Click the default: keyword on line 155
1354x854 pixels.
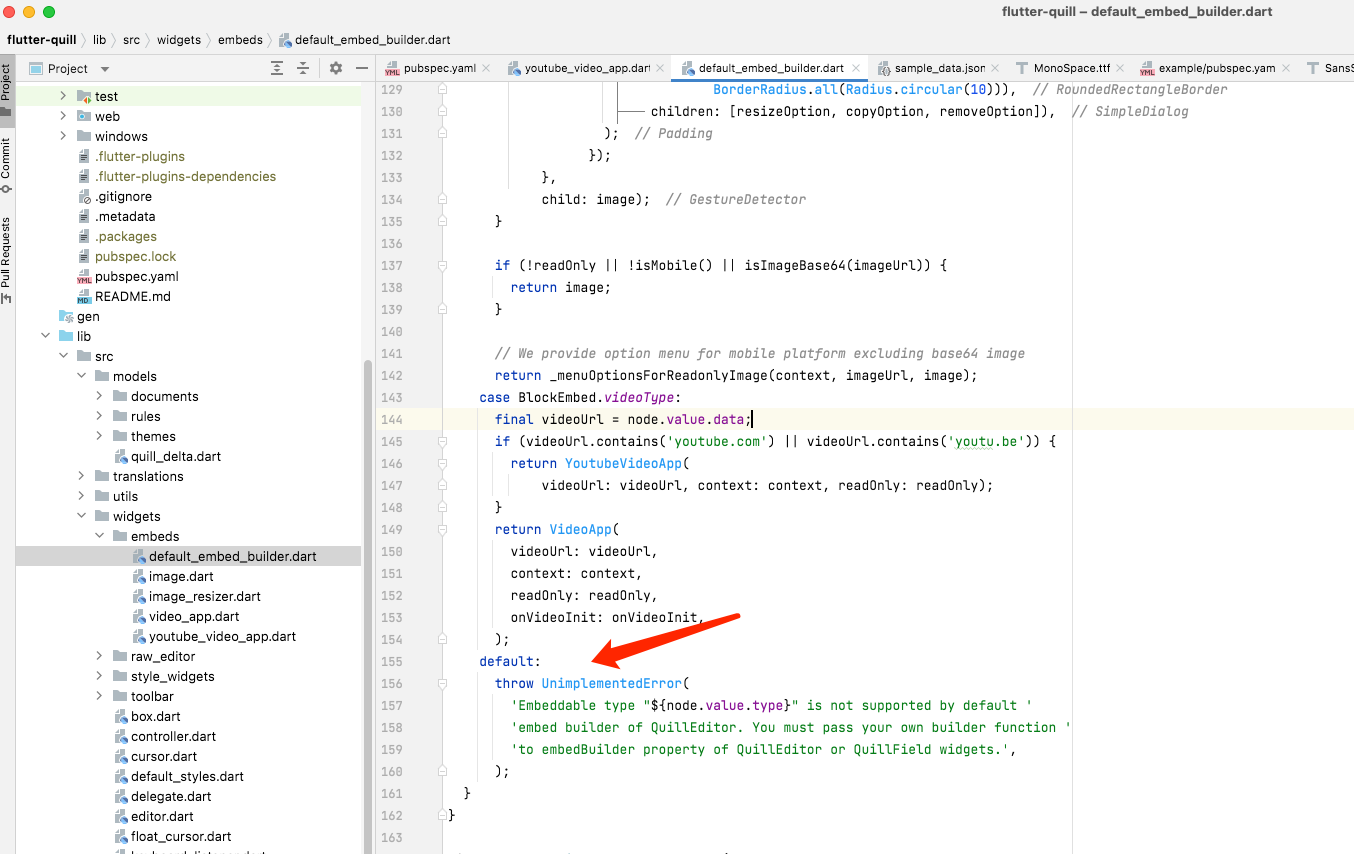pyautogui.click(x=510, y=661)
